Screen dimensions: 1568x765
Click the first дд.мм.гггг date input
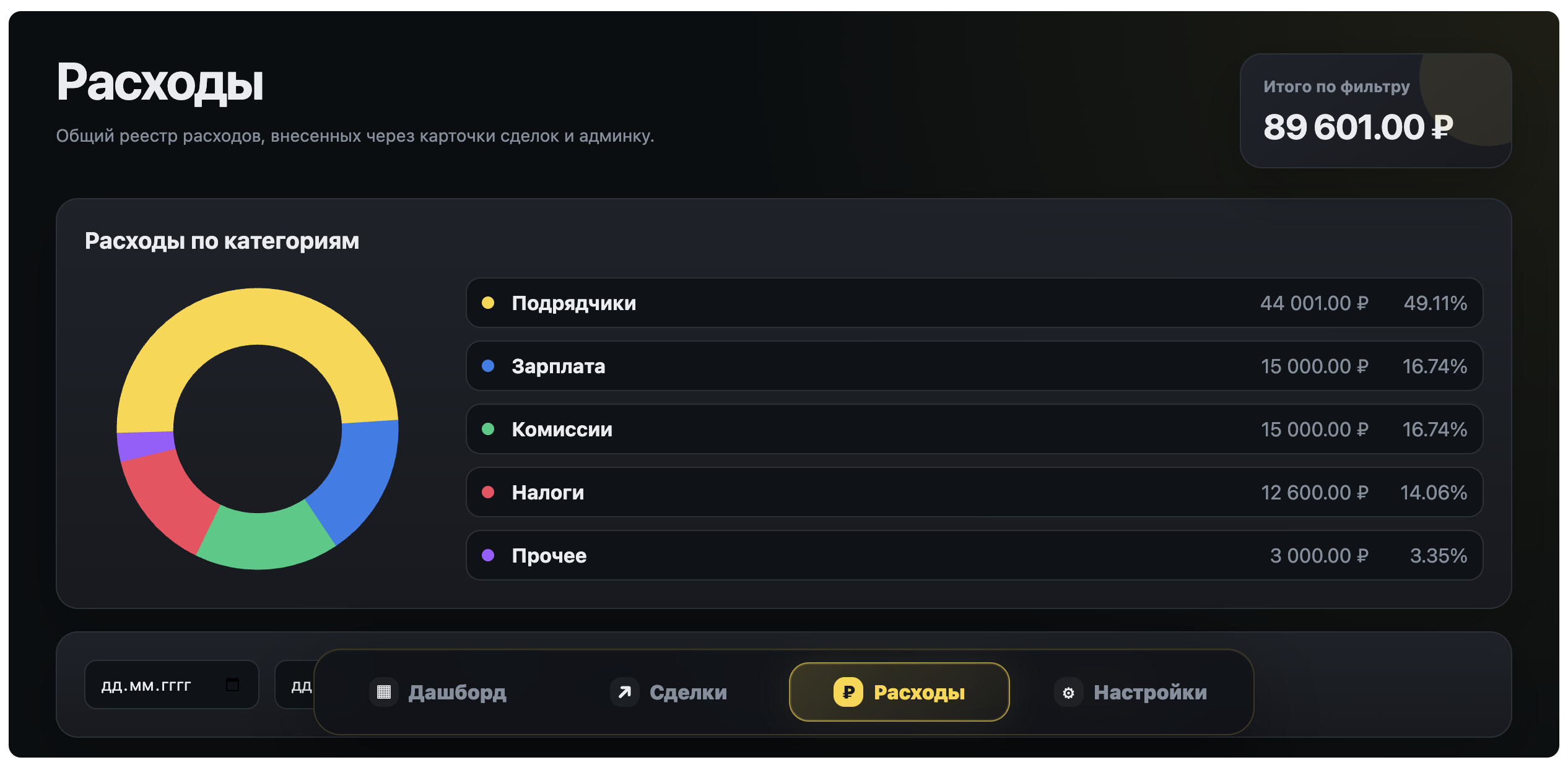click(172, 685)
